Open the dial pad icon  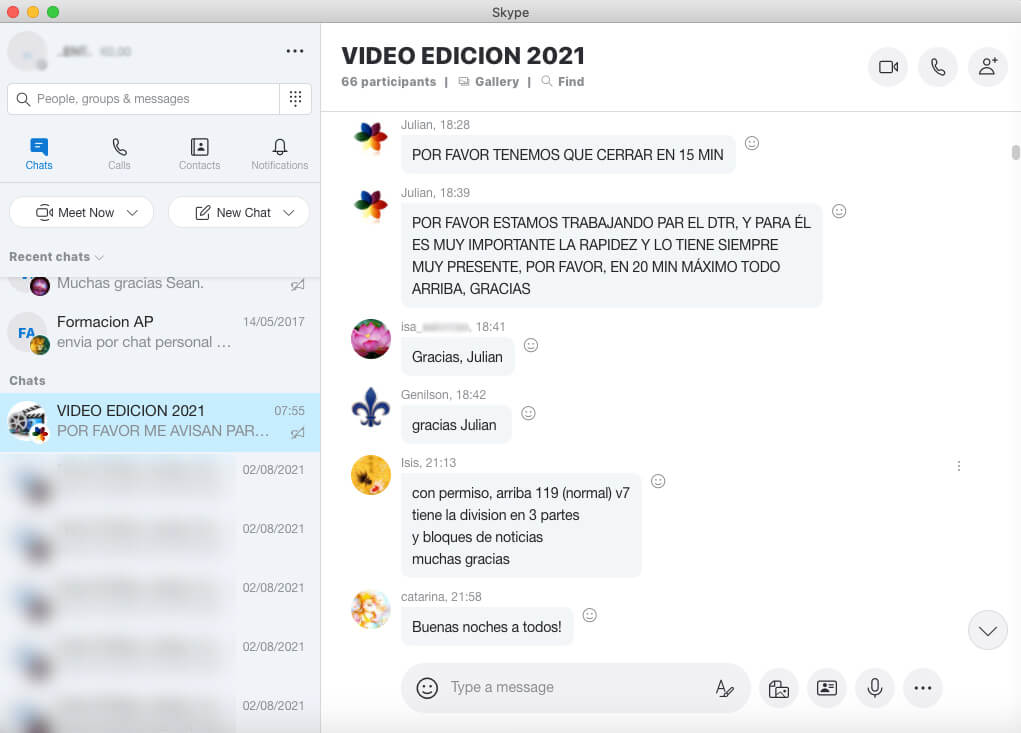[x=295, y=99]
